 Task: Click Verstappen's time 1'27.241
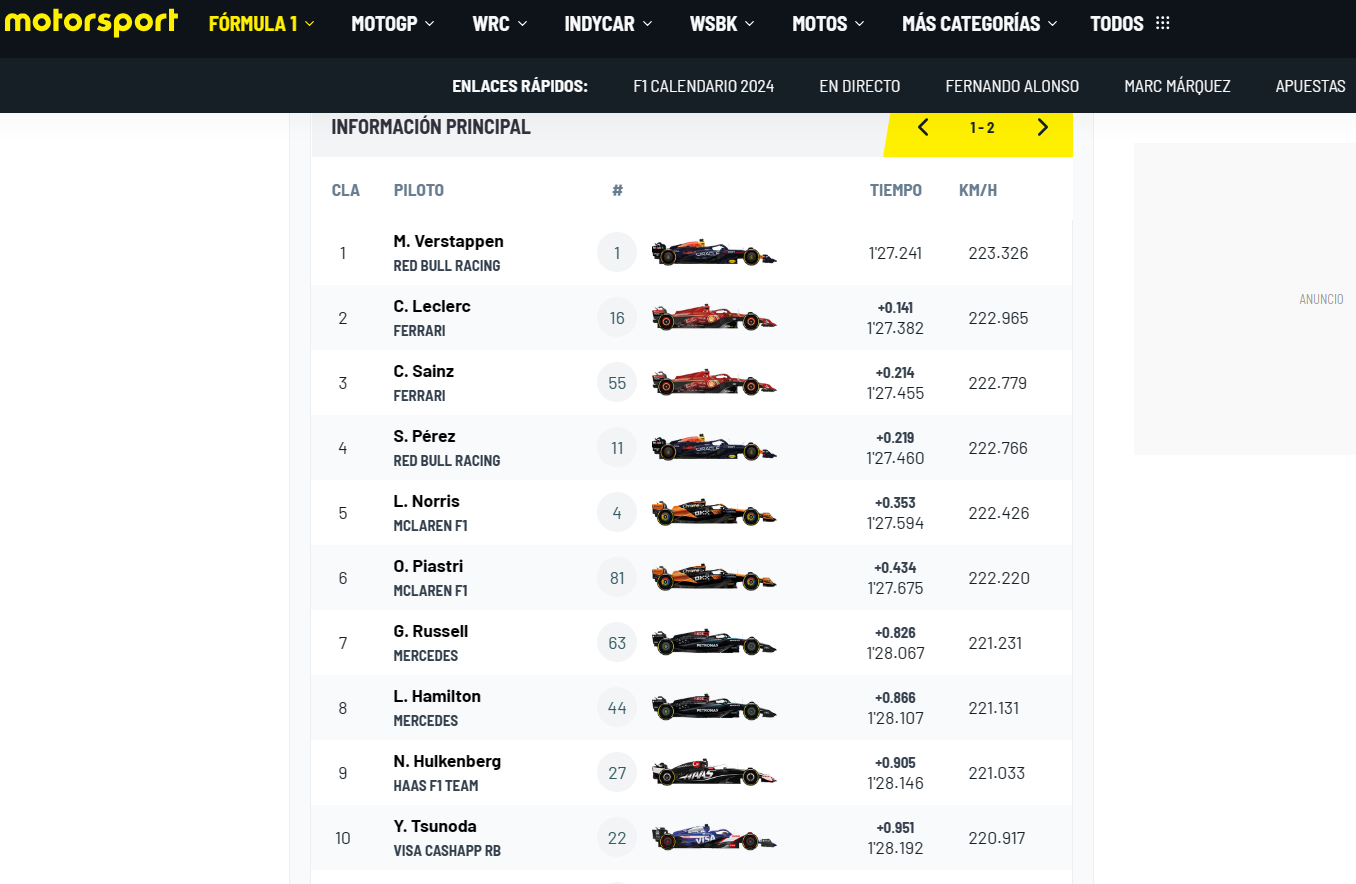[896, 253]
